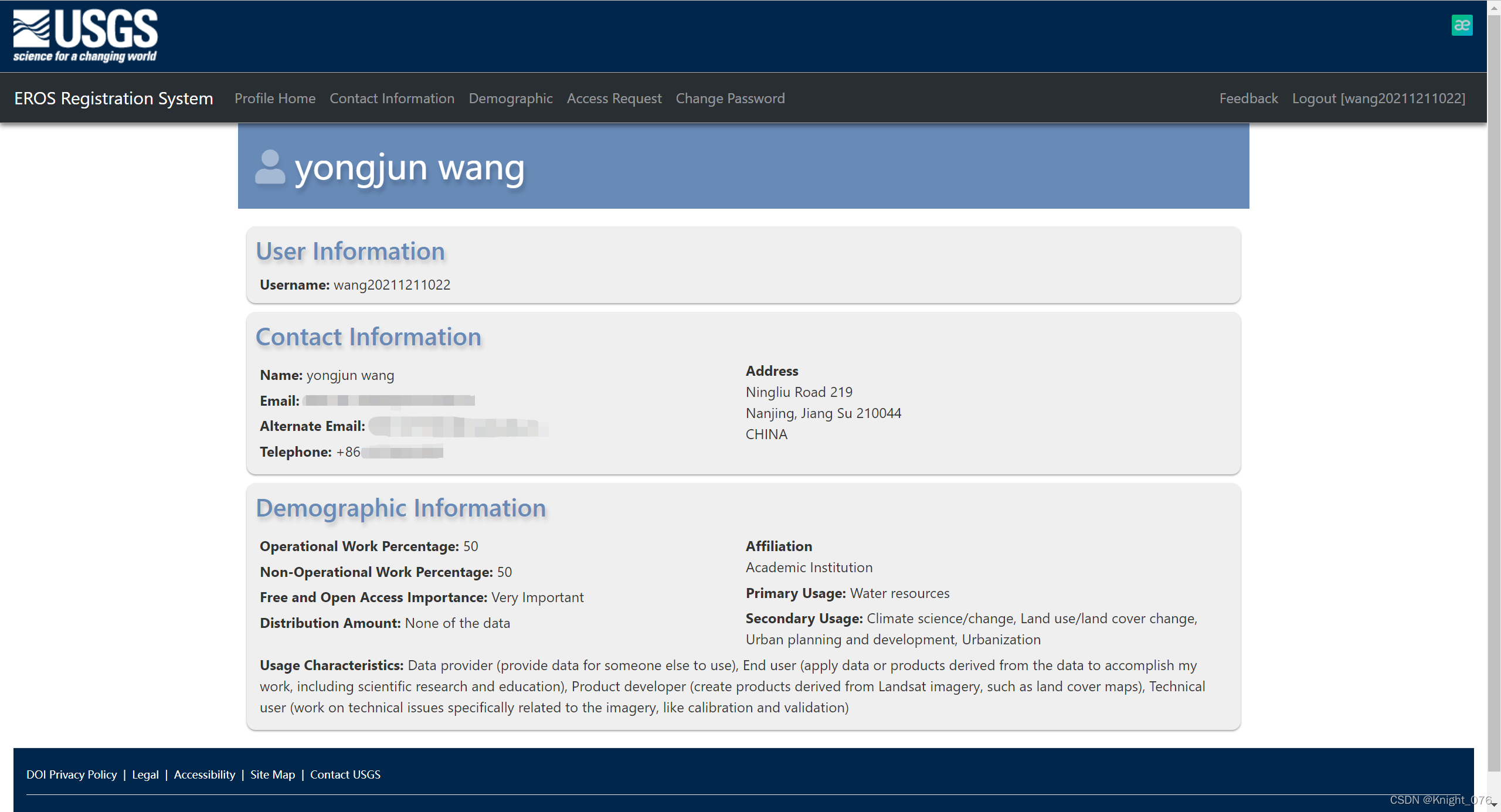Open the Accessibility footer link

coord(205,774)
